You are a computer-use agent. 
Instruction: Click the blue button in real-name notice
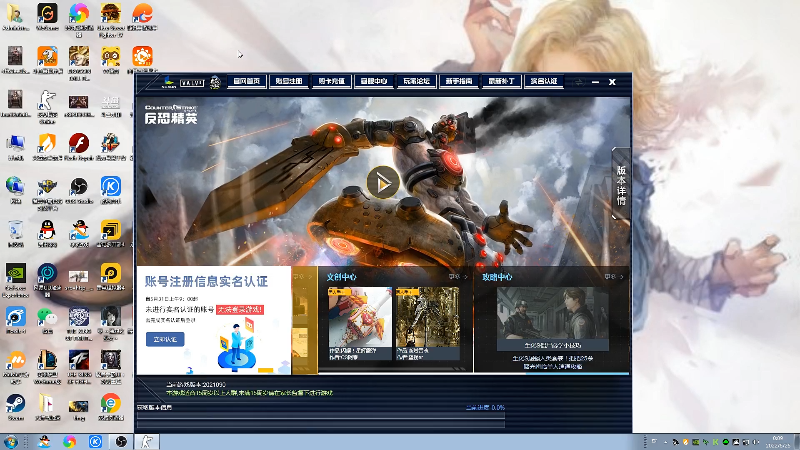click(165, 339)
